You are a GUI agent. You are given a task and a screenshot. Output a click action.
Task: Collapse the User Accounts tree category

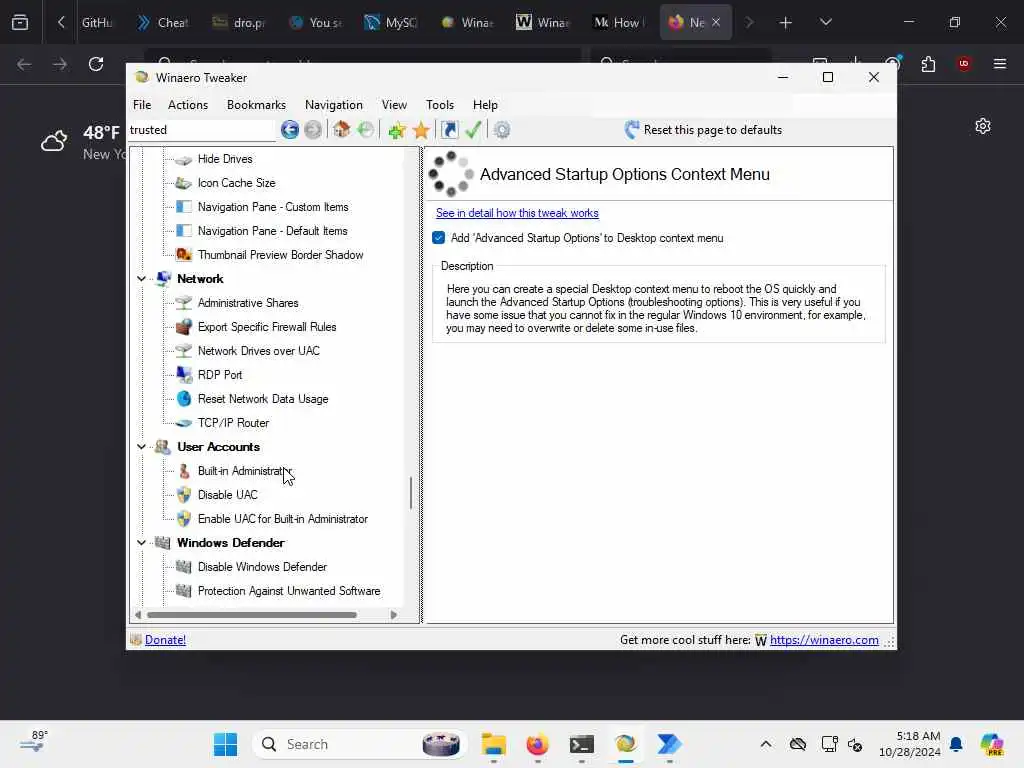tap(141, 447)
